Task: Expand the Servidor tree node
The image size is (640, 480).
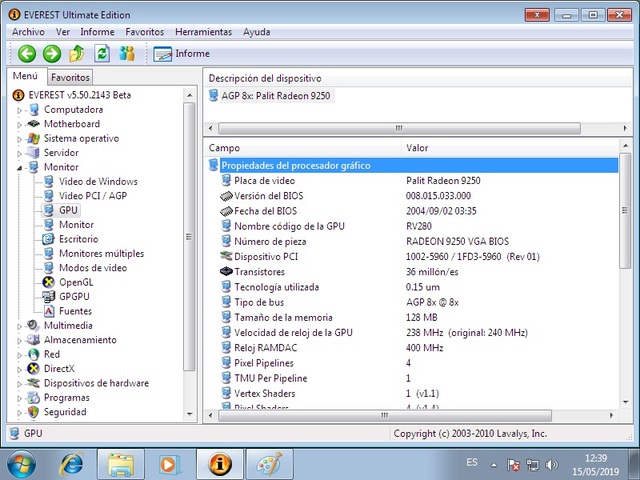Action: [19, 153]
